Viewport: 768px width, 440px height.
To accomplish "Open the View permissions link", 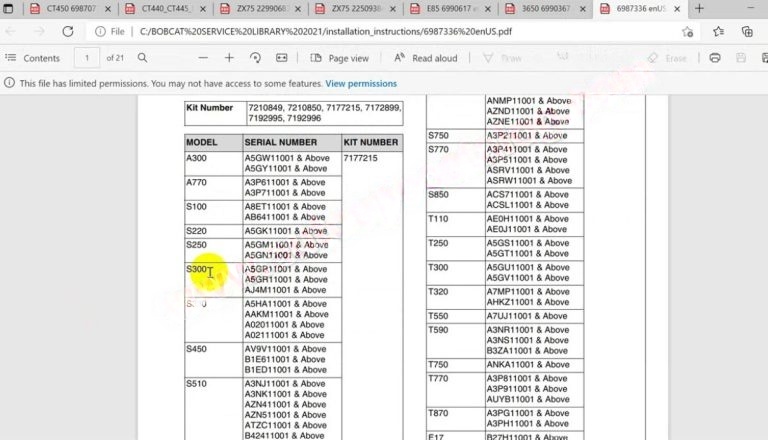I will (361, 83).
